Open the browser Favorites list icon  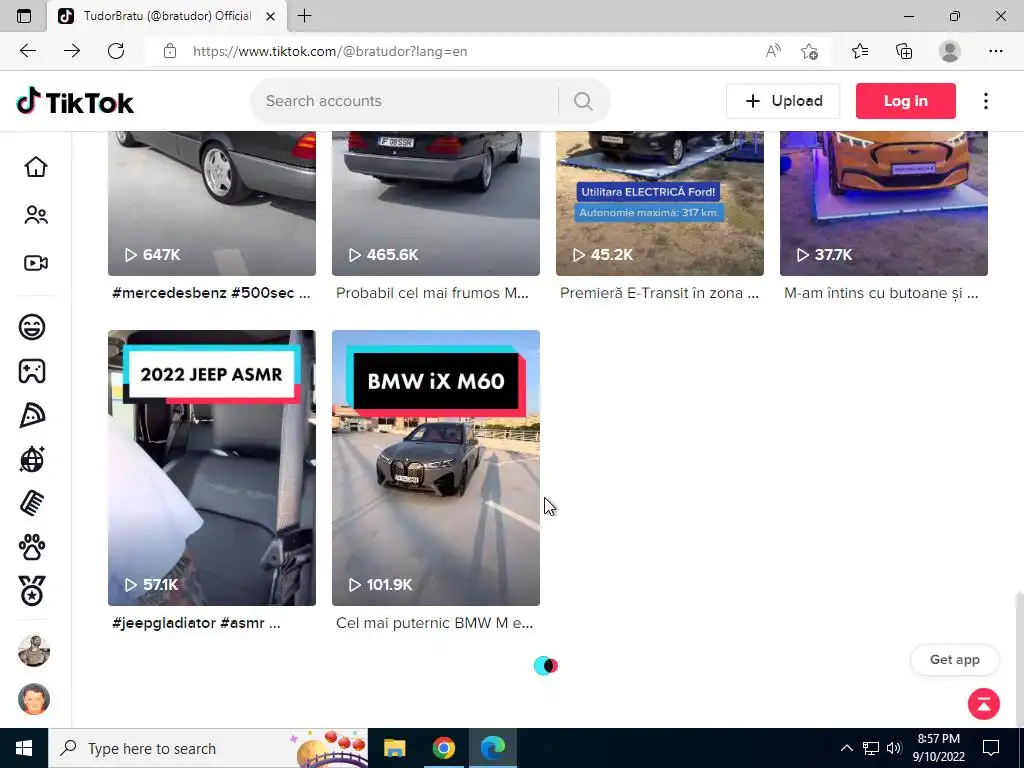[860, 51]
